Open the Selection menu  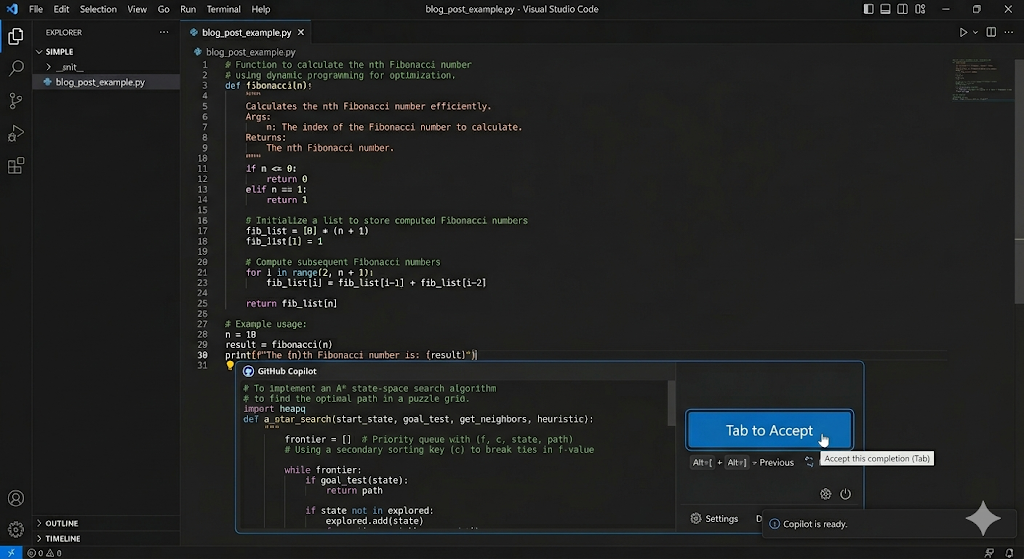[x=98, y=9]
